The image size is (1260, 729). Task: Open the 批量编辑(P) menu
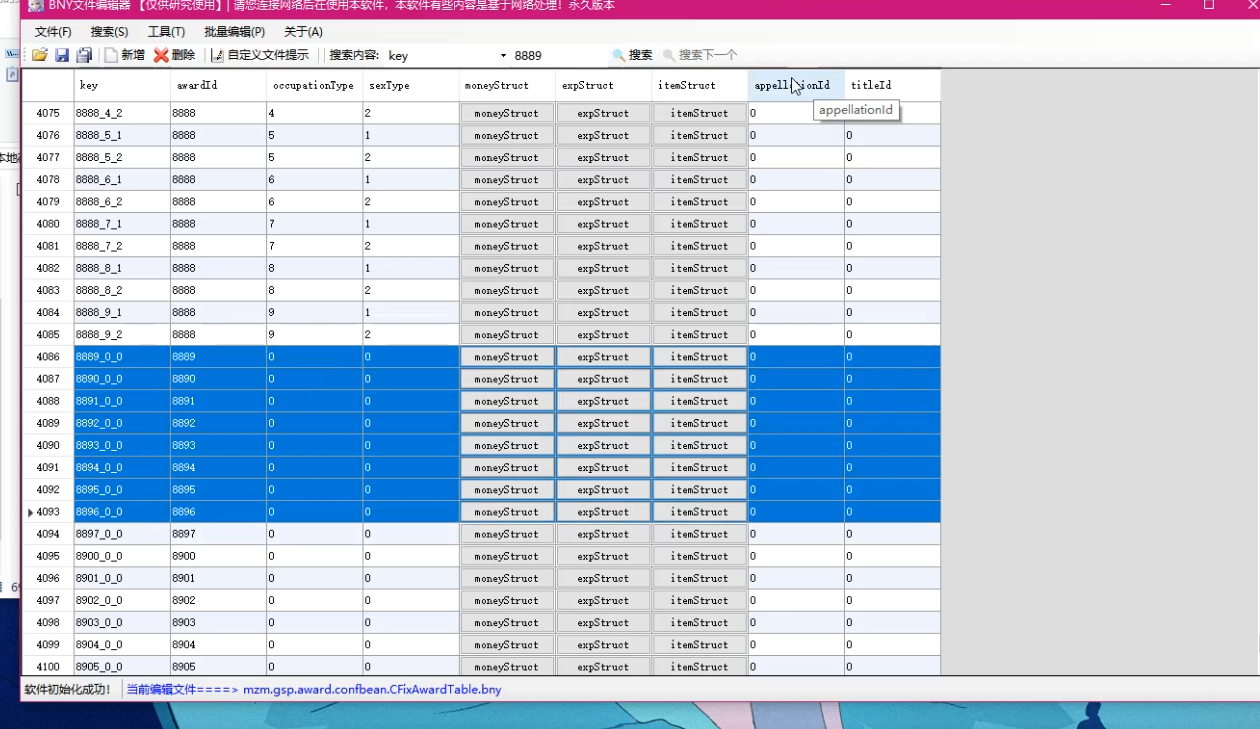(x=234, y=32)
